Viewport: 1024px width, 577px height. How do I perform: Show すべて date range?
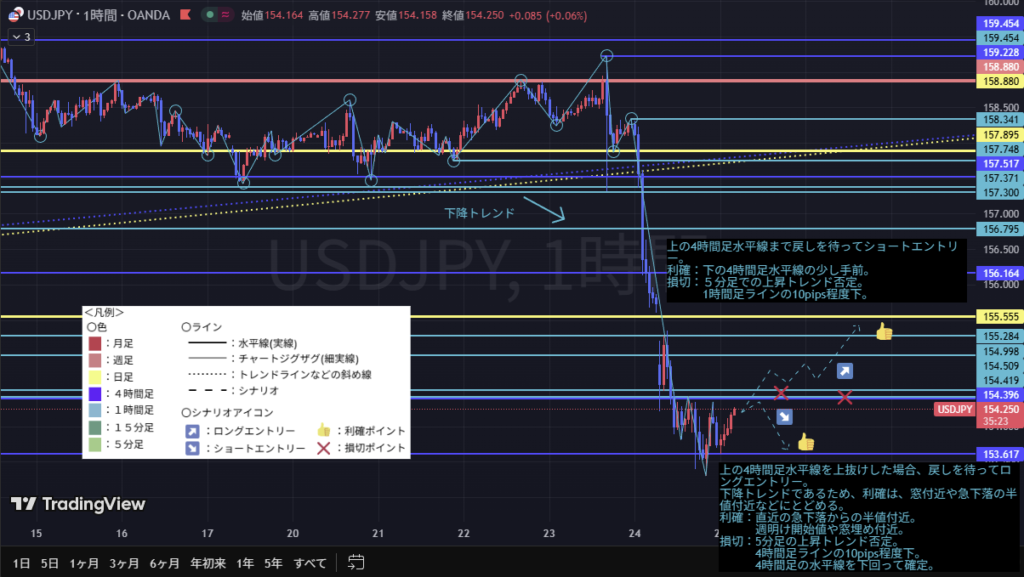pyautogui.click(x=308, y=563)
